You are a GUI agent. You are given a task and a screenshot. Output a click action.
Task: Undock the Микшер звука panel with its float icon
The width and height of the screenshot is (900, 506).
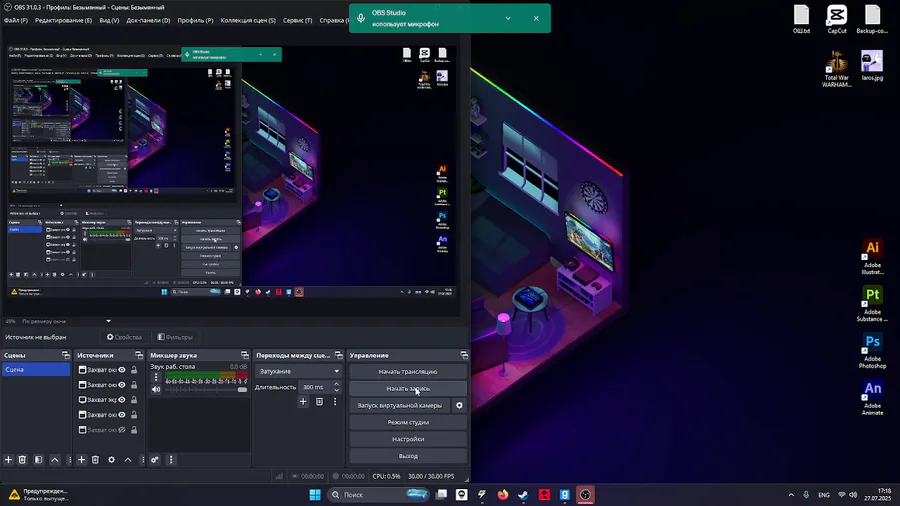[x=245, y=355]
